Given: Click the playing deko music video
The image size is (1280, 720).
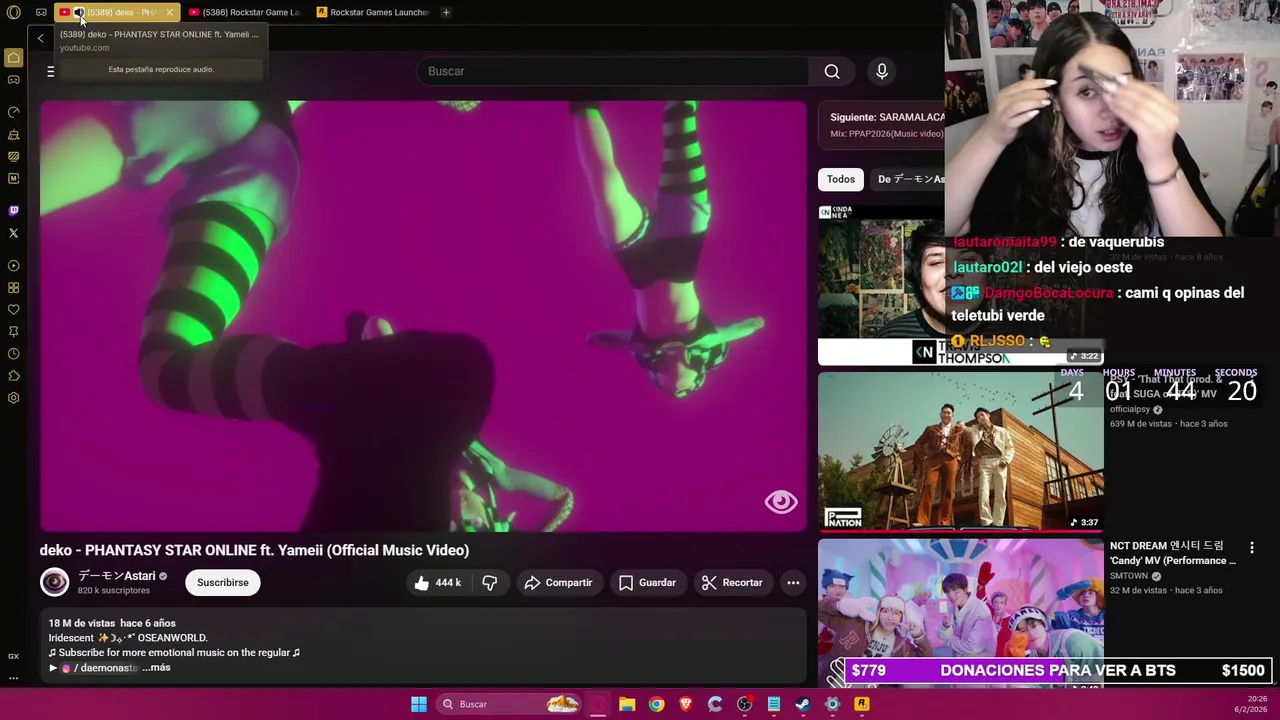Looking at the screenshot, I should tap(423, 316).
